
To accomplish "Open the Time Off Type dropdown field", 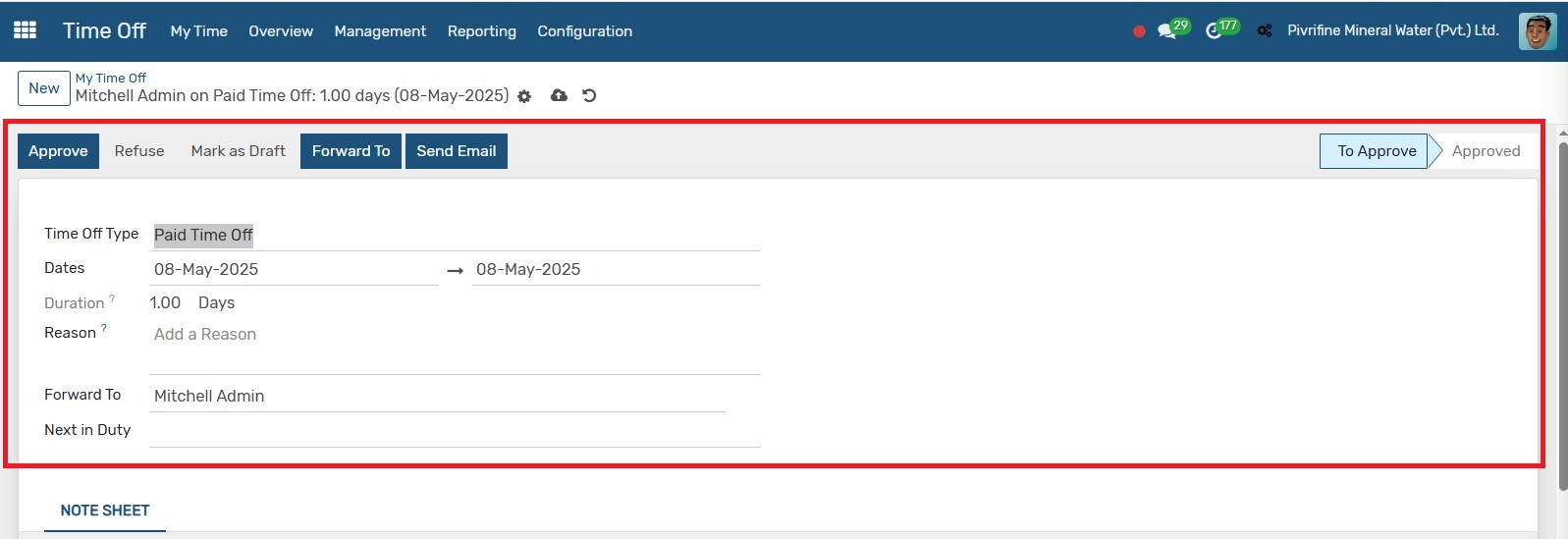I will [x=456, y=235].
